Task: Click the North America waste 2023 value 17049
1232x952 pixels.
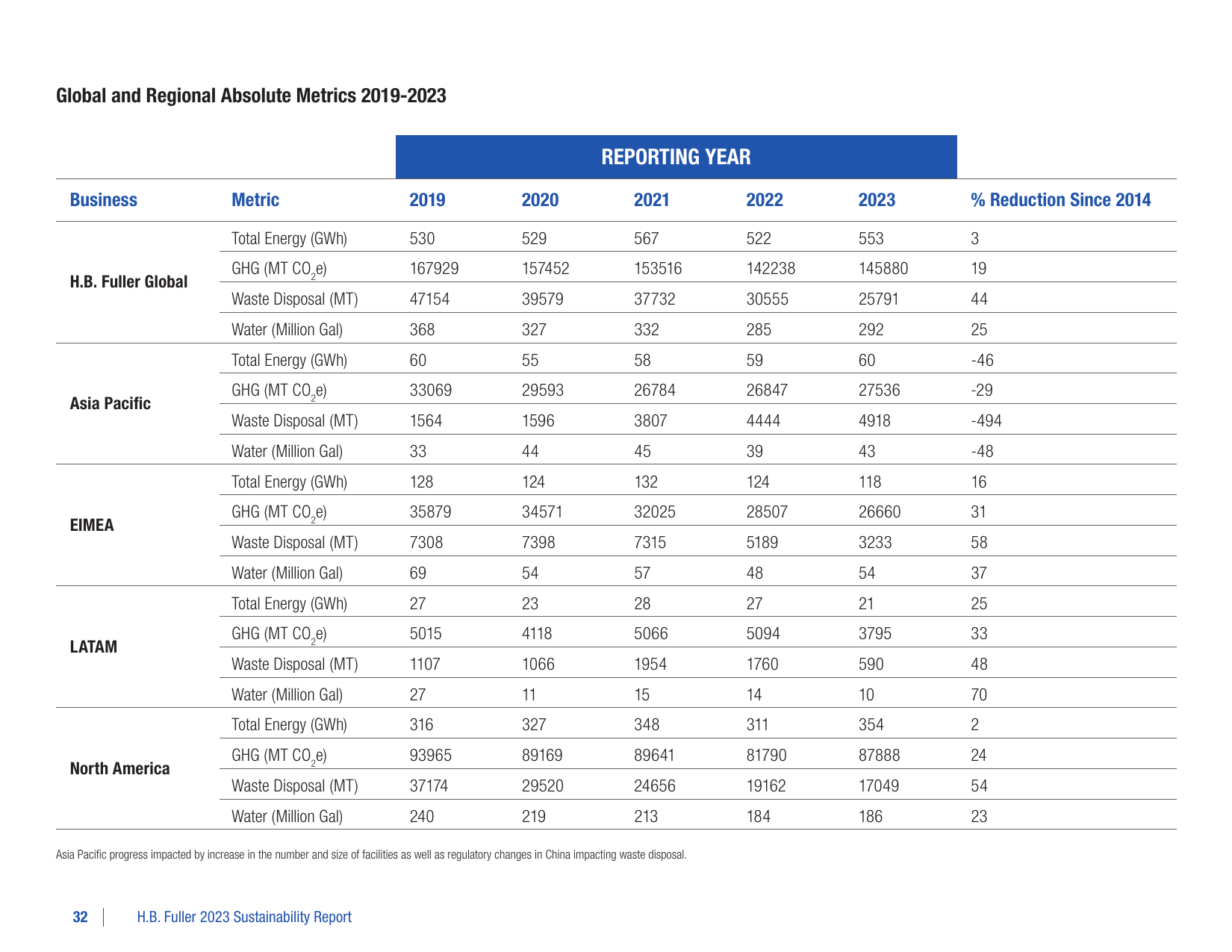Action: [x=878, y=786]
